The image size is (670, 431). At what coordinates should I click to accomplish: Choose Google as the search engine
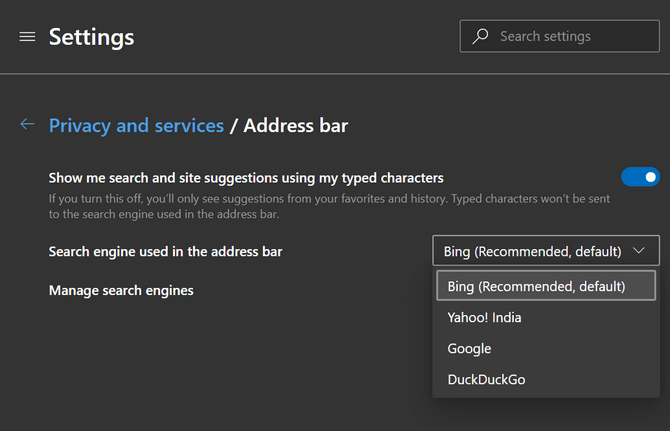(546, 349)
